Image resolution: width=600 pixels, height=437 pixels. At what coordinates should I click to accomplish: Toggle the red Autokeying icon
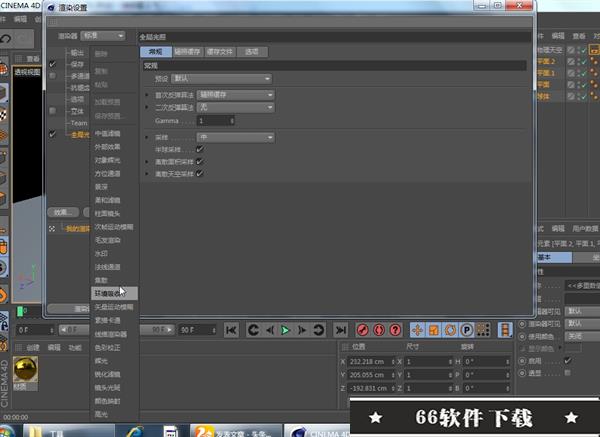click(x=379, y=330)
